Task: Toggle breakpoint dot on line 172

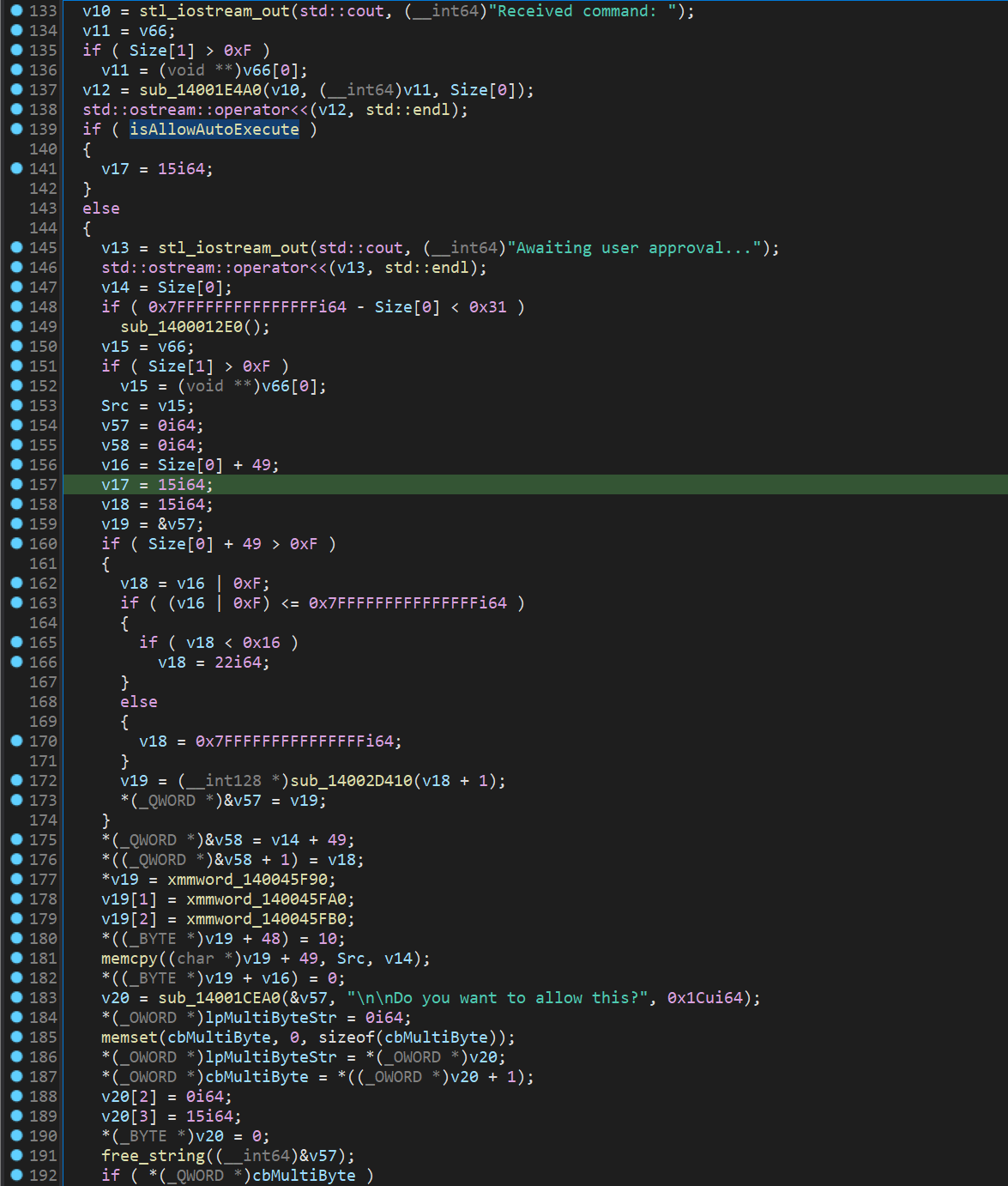Action: tap(16, 780)
